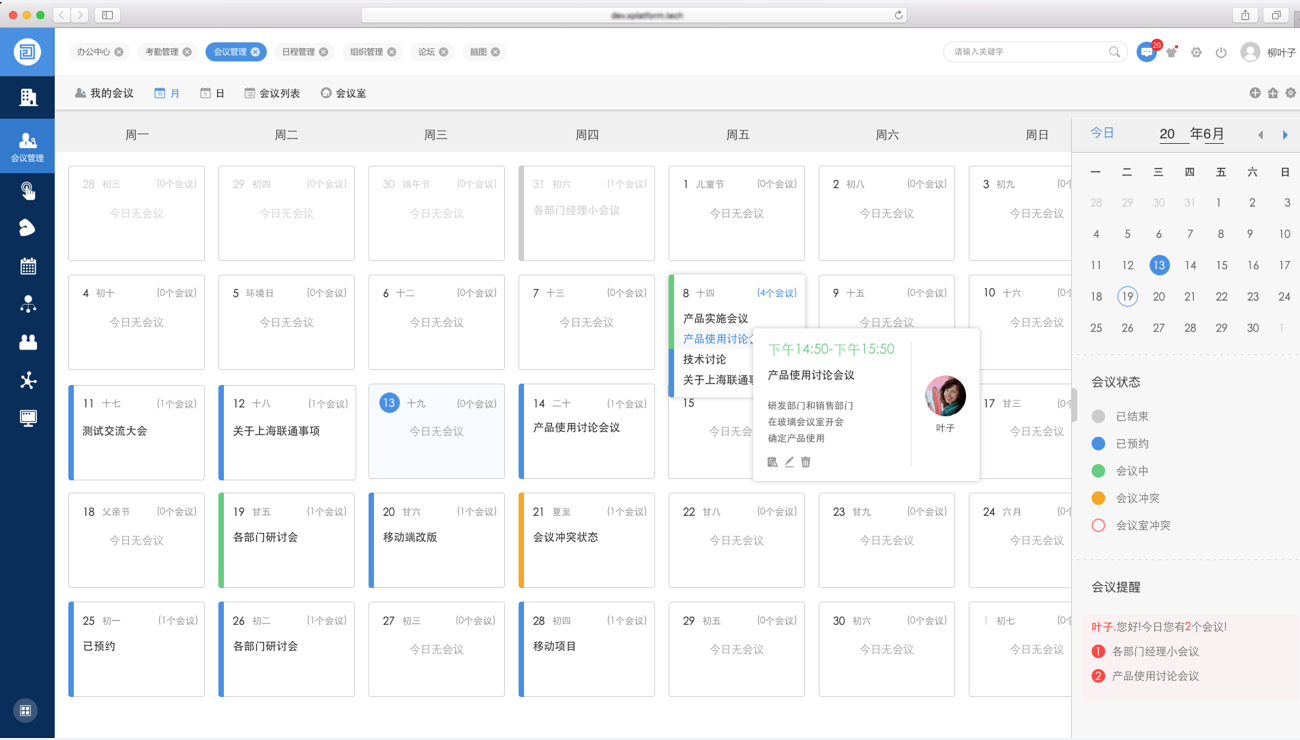This screenshot has height=740, width=1300.
Task: Switch to 日 day view
Action: [212, 93]
